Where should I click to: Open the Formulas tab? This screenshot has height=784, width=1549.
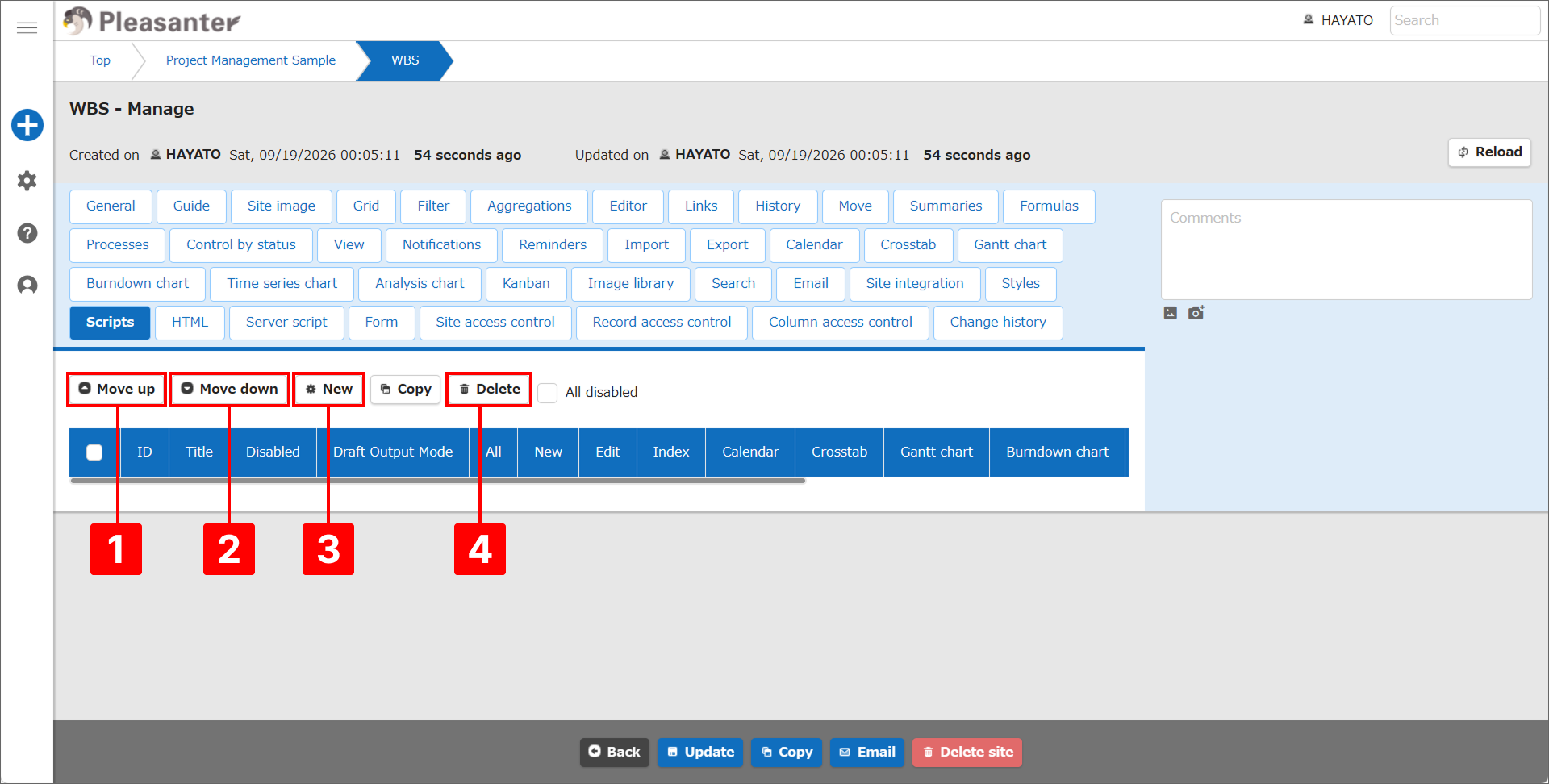[1049, 206]
